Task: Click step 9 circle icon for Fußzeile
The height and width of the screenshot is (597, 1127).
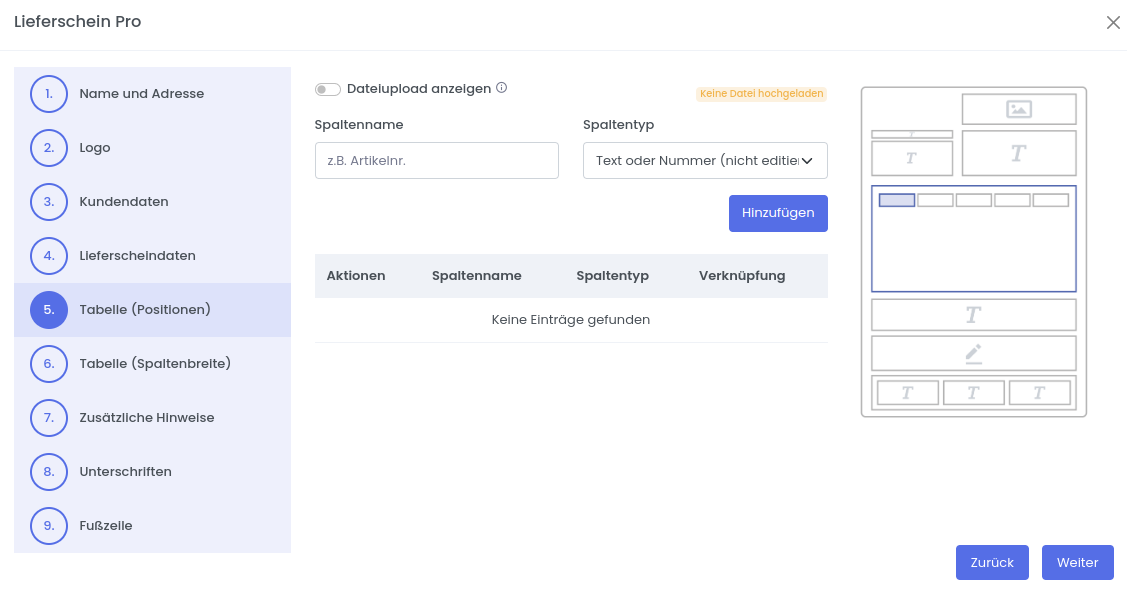Action: 49,526
